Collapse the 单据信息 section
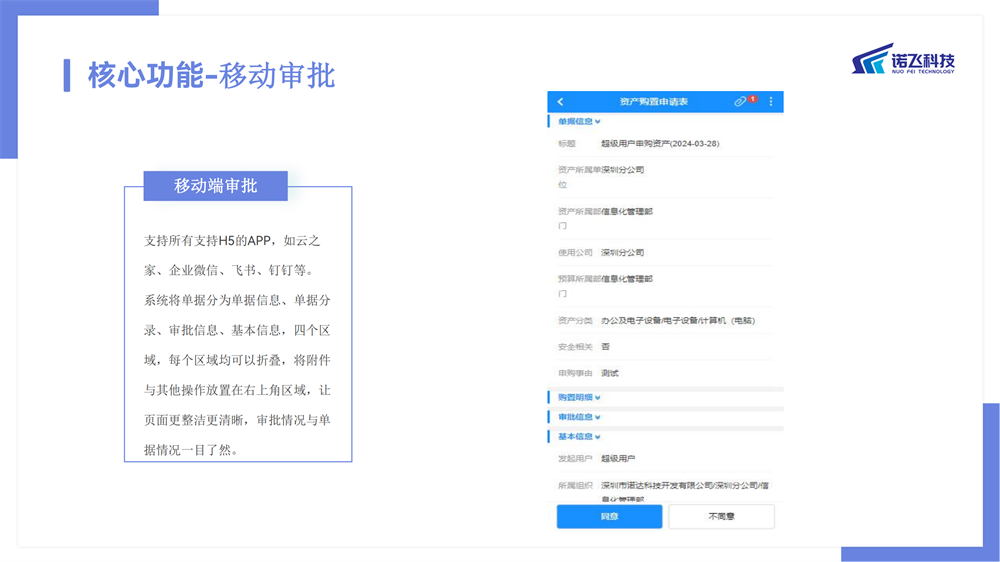Image resolution: width=1000 pixels, height=562 pixels. (579, 121)
